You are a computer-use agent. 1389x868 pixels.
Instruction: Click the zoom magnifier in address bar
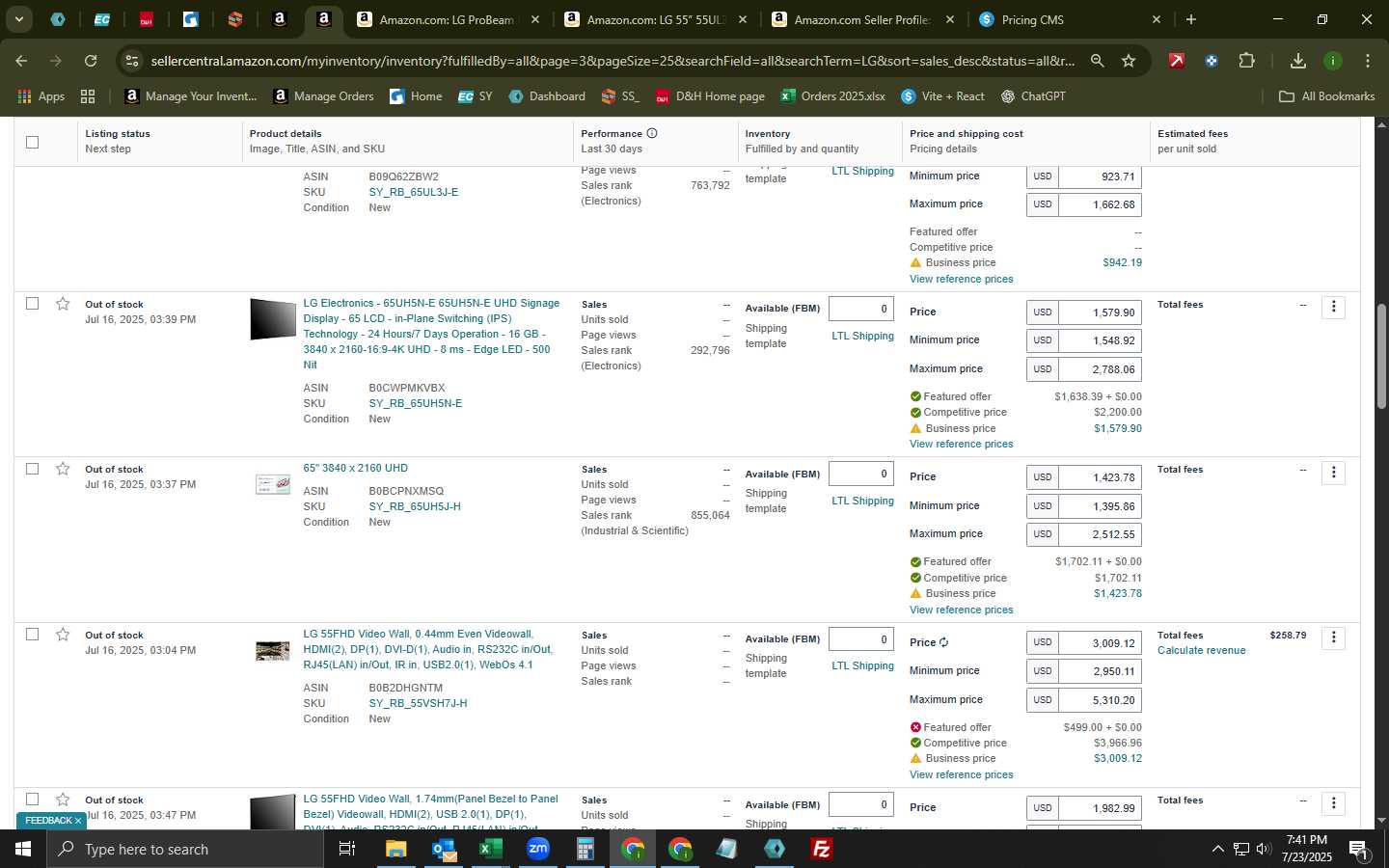[1097, 61]
